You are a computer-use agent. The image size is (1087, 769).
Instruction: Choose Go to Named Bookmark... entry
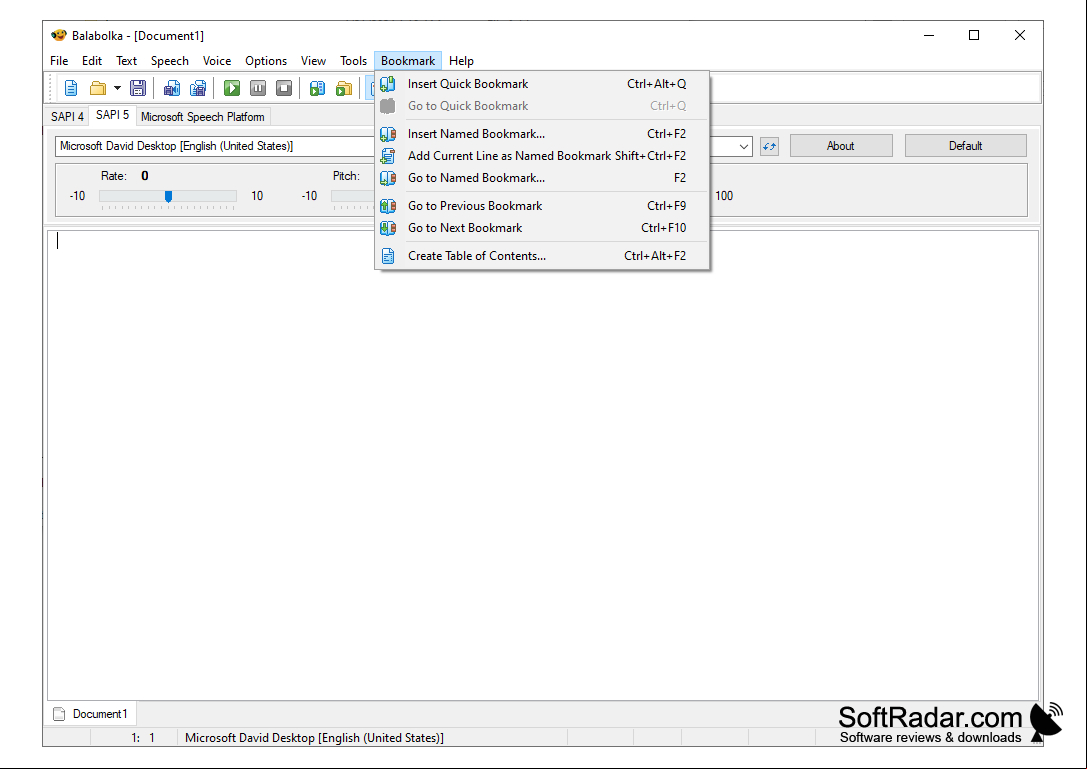tap(542, 178)
